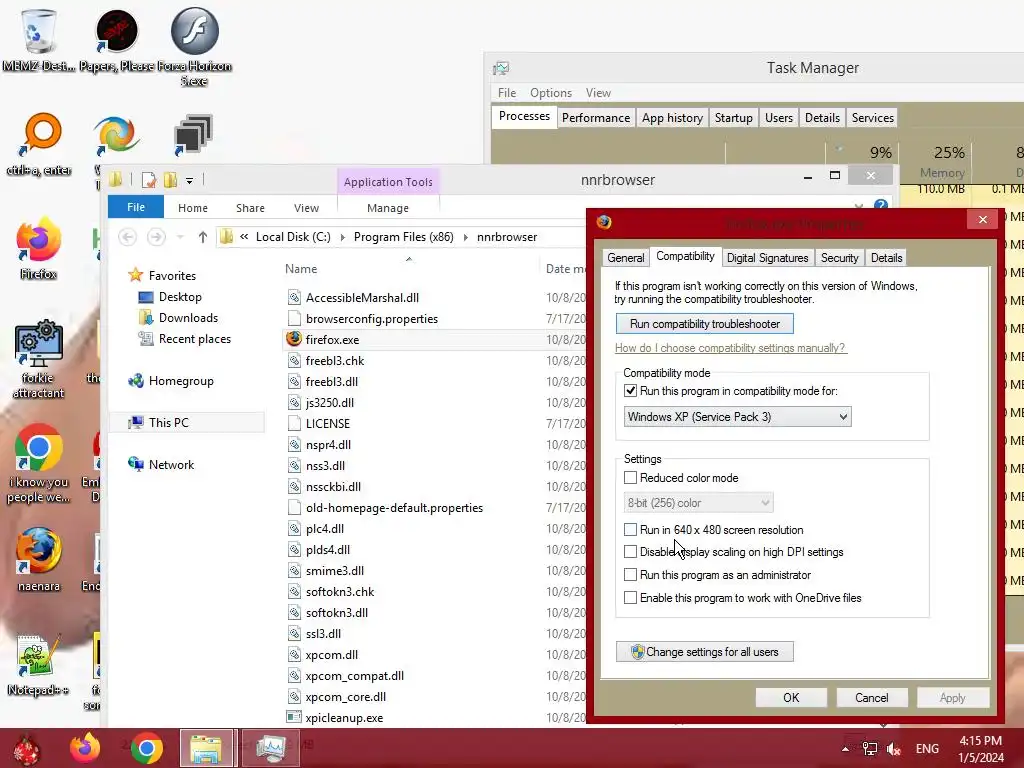This screenshot has height=768, width=1024.
Task: Click OK in the Properties dialog
Action: point(791,697)
